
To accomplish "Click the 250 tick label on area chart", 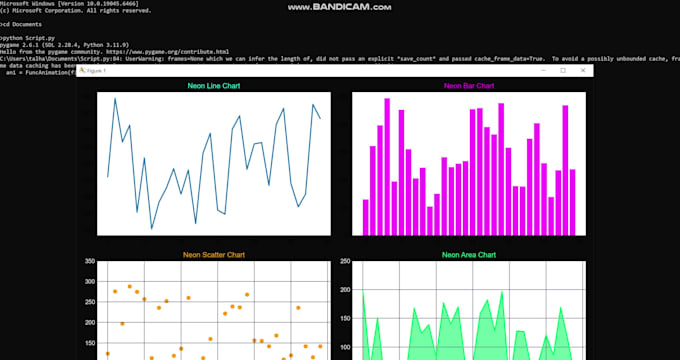I will pyautogui.click(x=345, y=261).
